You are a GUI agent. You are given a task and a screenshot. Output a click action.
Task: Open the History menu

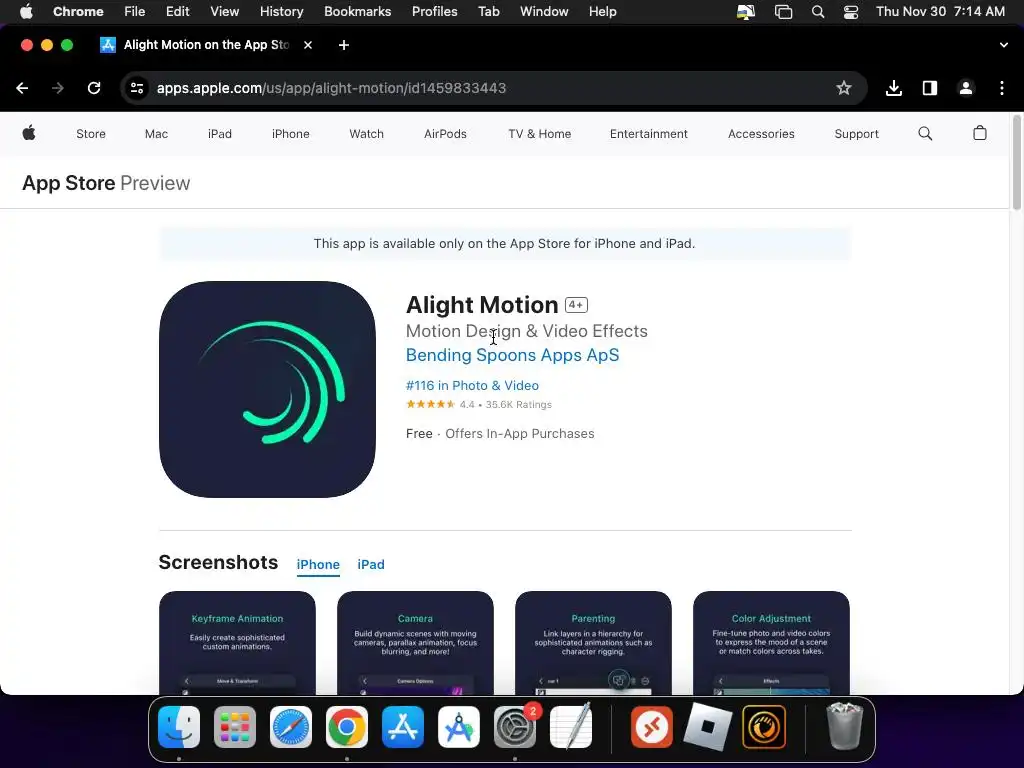tap(281, 12)
